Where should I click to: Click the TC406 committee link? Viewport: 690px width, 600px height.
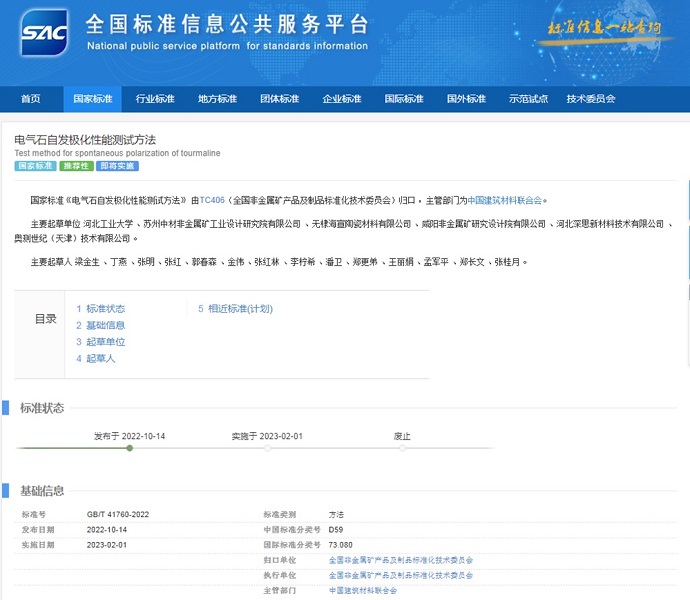point(212,200)
